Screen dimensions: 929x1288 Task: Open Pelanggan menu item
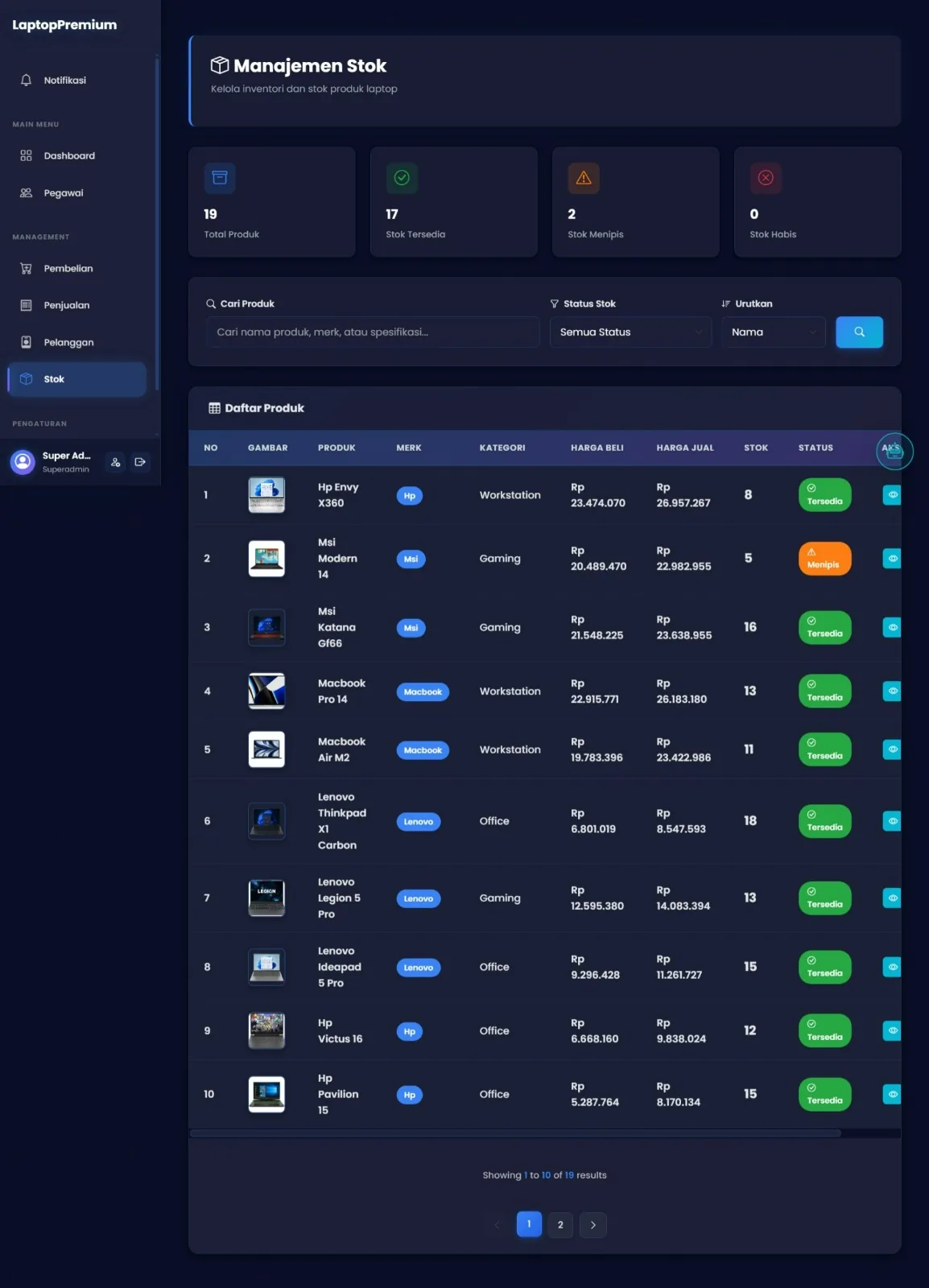click(x=77, y=342)
